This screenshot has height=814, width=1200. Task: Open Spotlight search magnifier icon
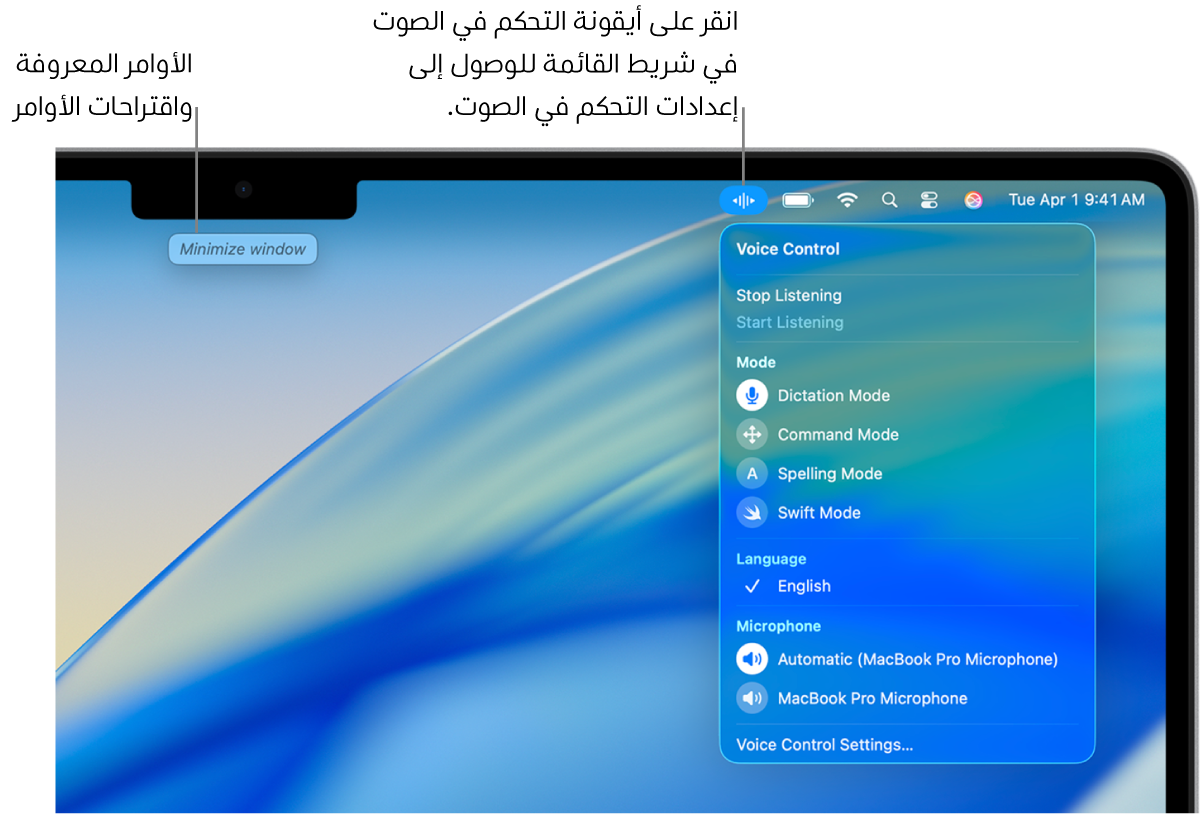pos(889,200)
